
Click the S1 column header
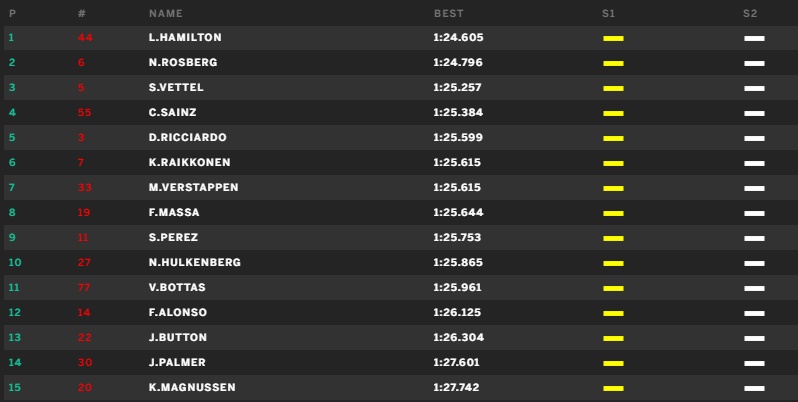(x=608, y=14)
